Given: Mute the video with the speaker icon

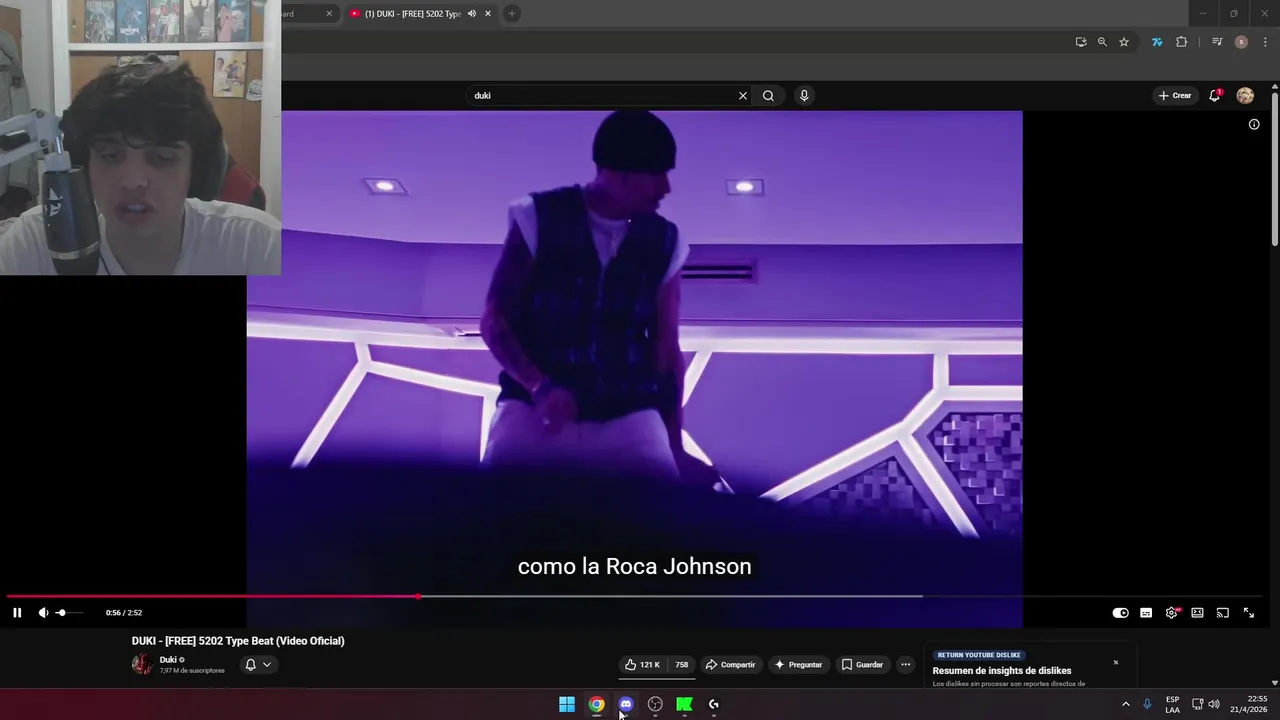Looking at the screenshot, I should pos(43,613).
